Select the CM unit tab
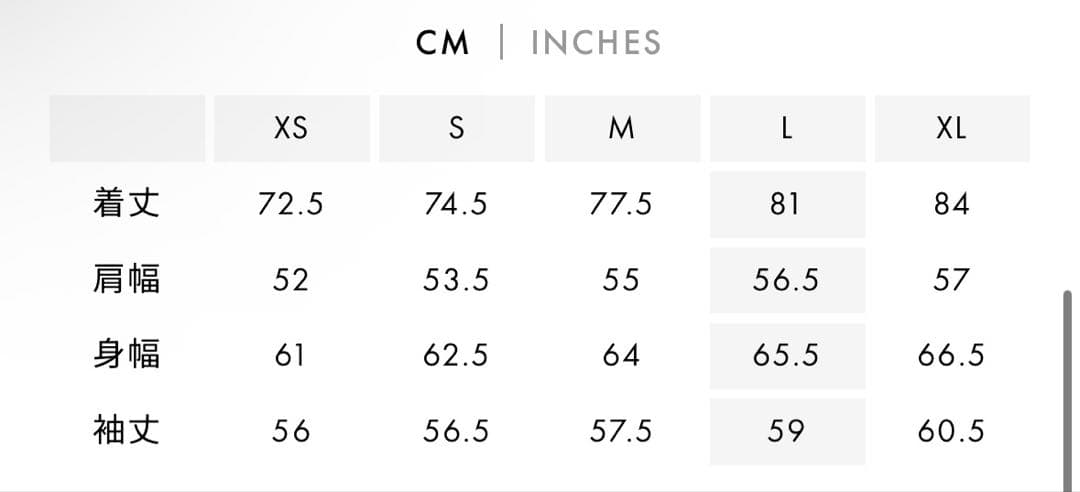 [x=443, y=43]
